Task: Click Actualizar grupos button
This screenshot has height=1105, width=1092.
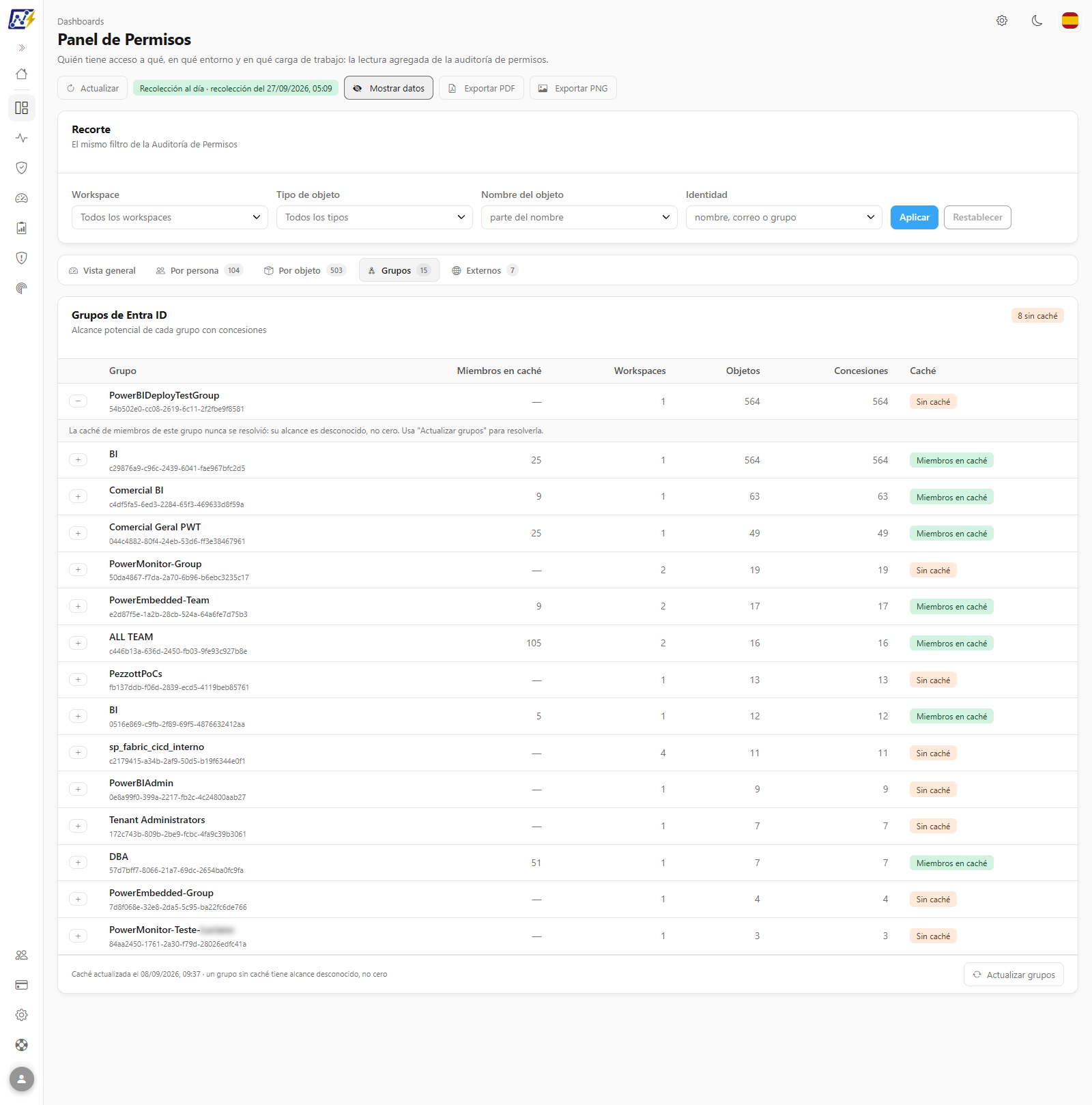Action: (x=1014, y=975)
